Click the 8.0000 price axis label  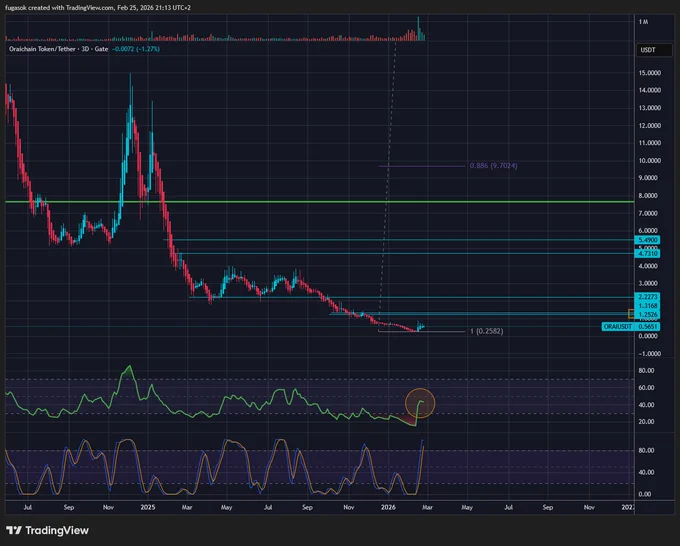(650, 196)
